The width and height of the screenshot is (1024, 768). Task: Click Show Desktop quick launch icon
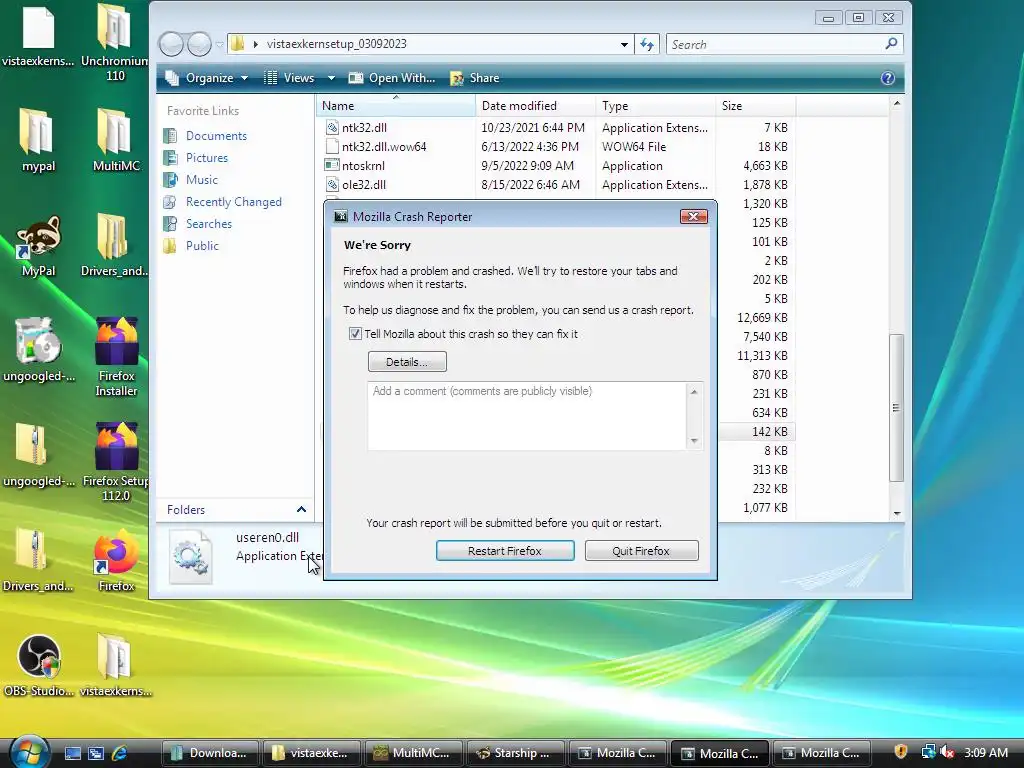point(72,753)
